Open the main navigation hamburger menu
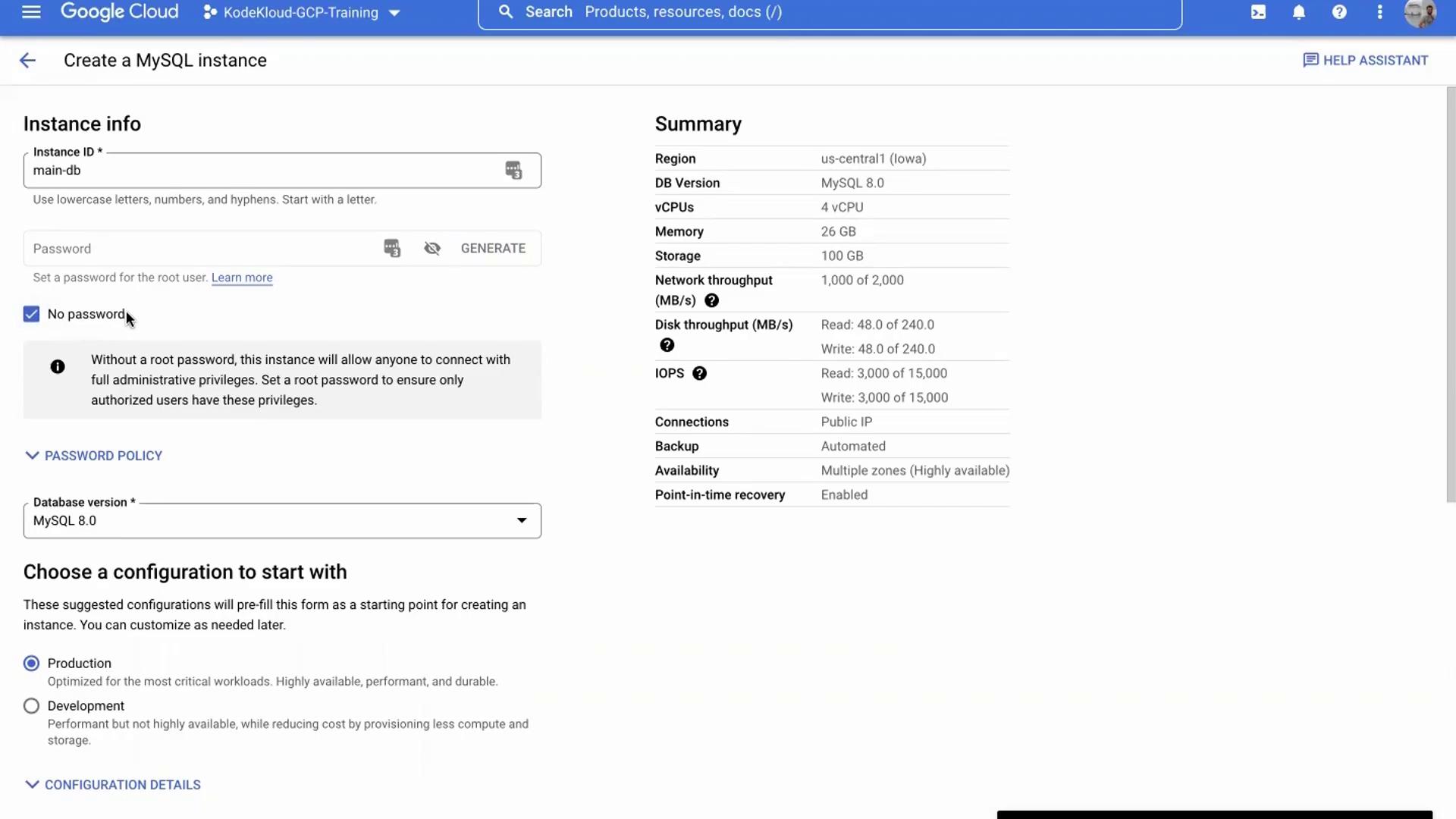Viewport: 1456px width, 819px height. tap(31, 12)
